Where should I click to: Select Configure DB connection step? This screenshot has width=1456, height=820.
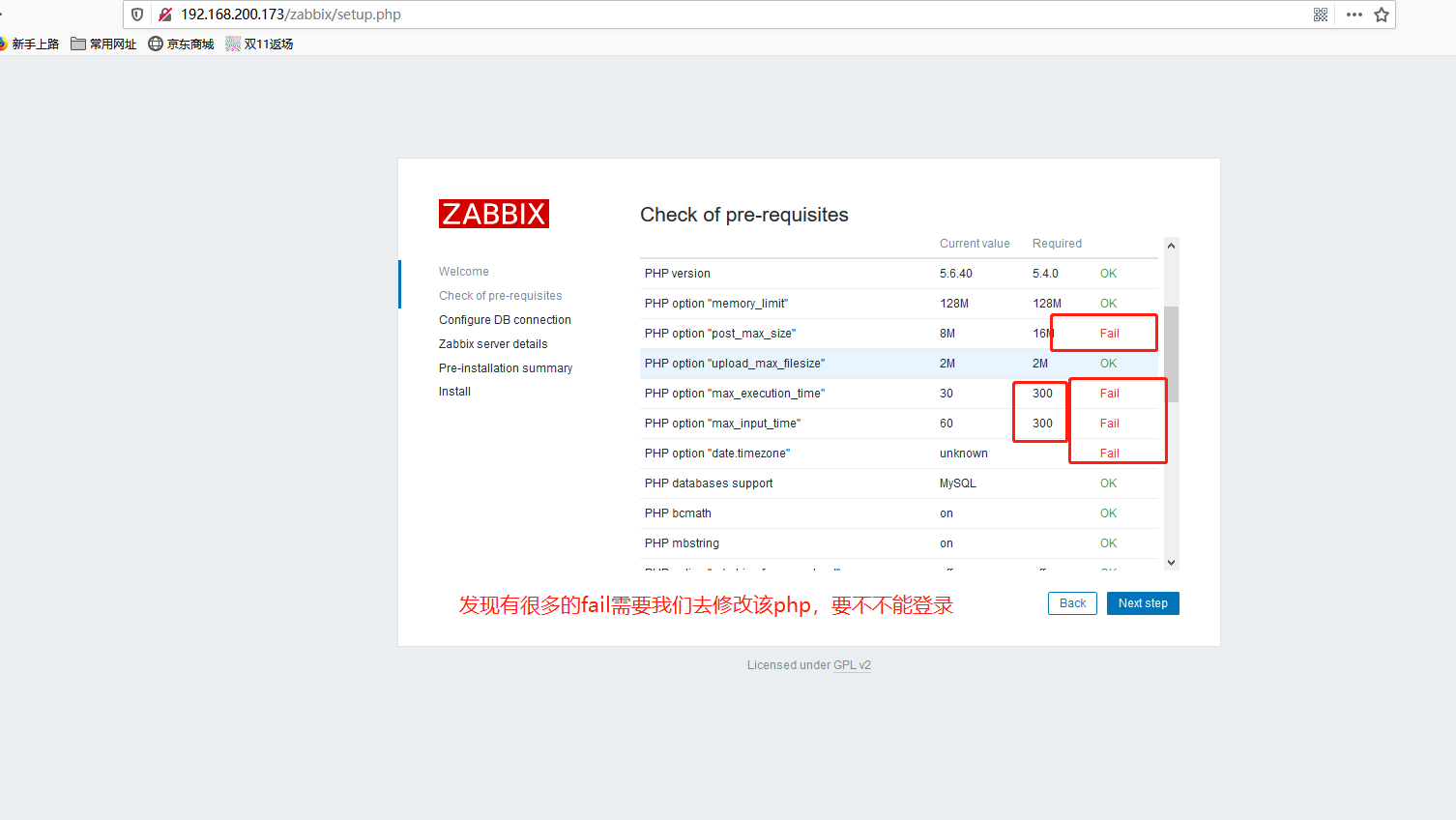(x=505, y=320)
